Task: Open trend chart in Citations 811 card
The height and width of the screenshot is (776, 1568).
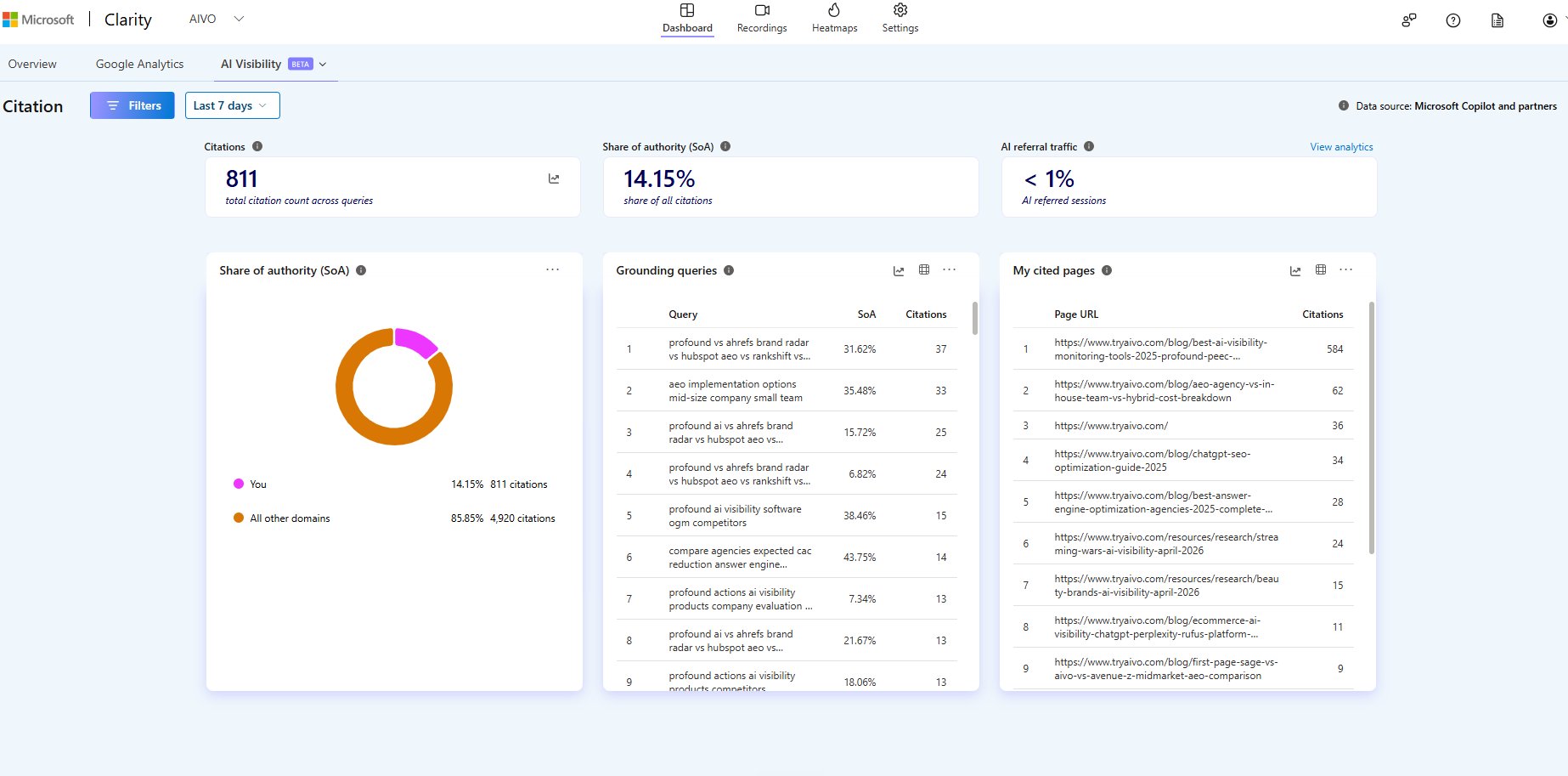Action: coord(554,178)
